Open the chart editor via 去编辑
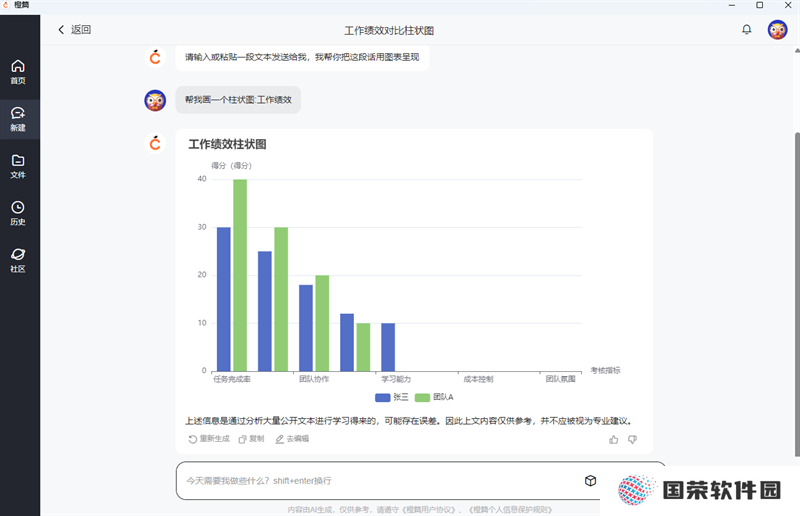The width and height of the screenshot is (800, 516). (x=292, y=439)
